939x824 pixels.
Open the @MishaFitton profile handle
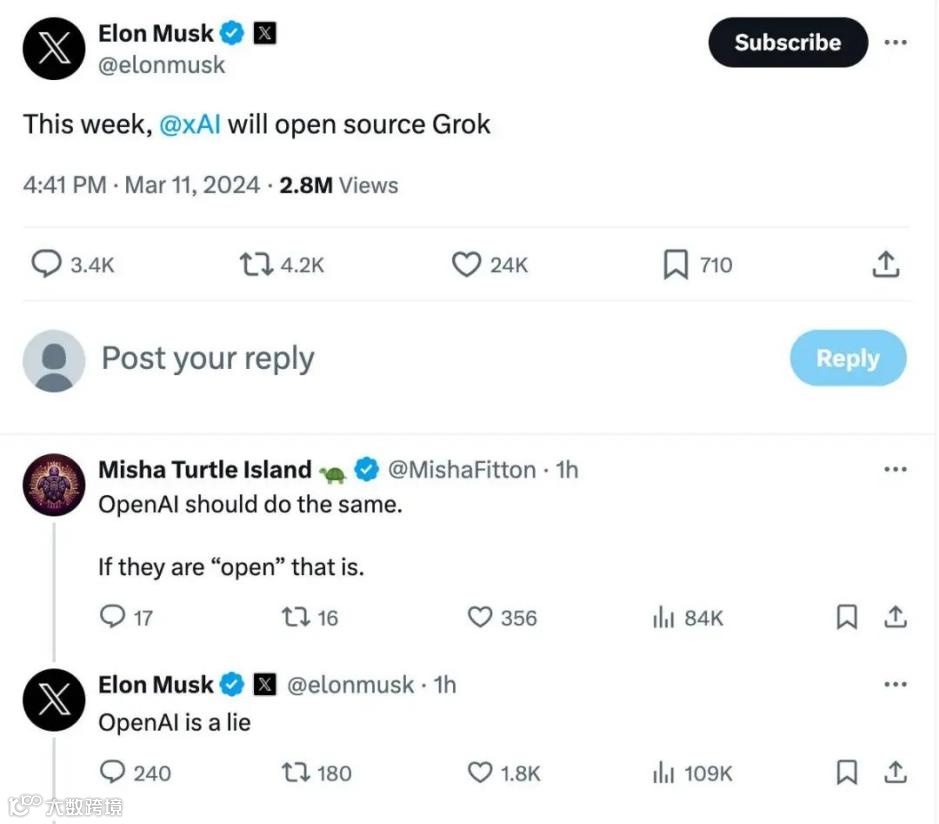coord(461,470)
